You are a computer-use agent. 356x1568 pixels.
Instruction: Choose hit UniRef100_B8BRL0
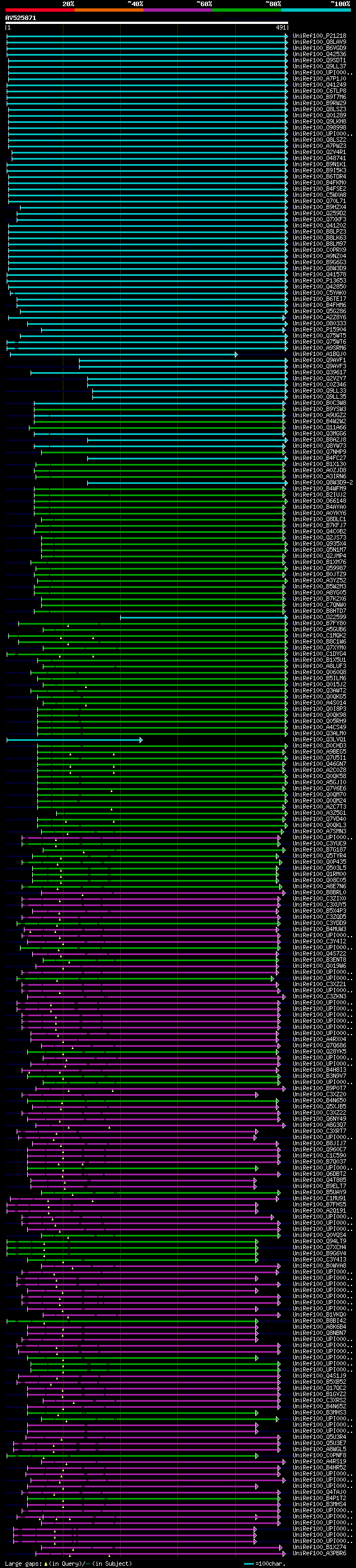pos(319,893)
